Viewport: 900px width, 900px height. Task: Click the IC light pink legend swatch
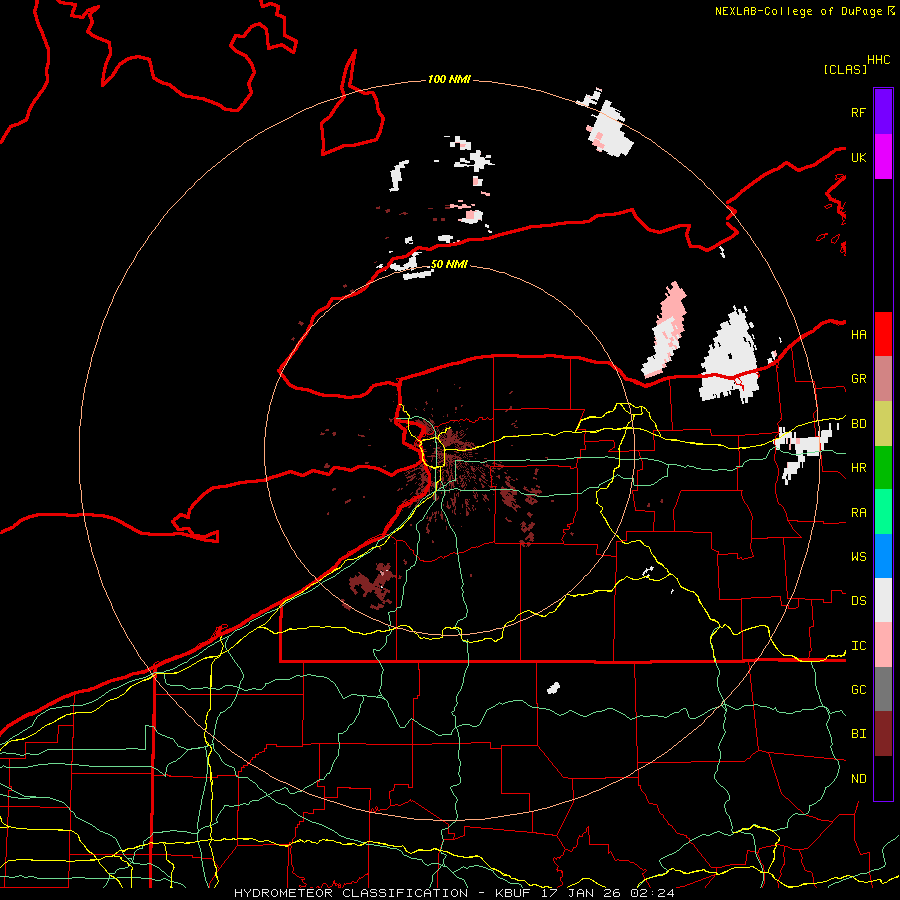pos(883,645)
